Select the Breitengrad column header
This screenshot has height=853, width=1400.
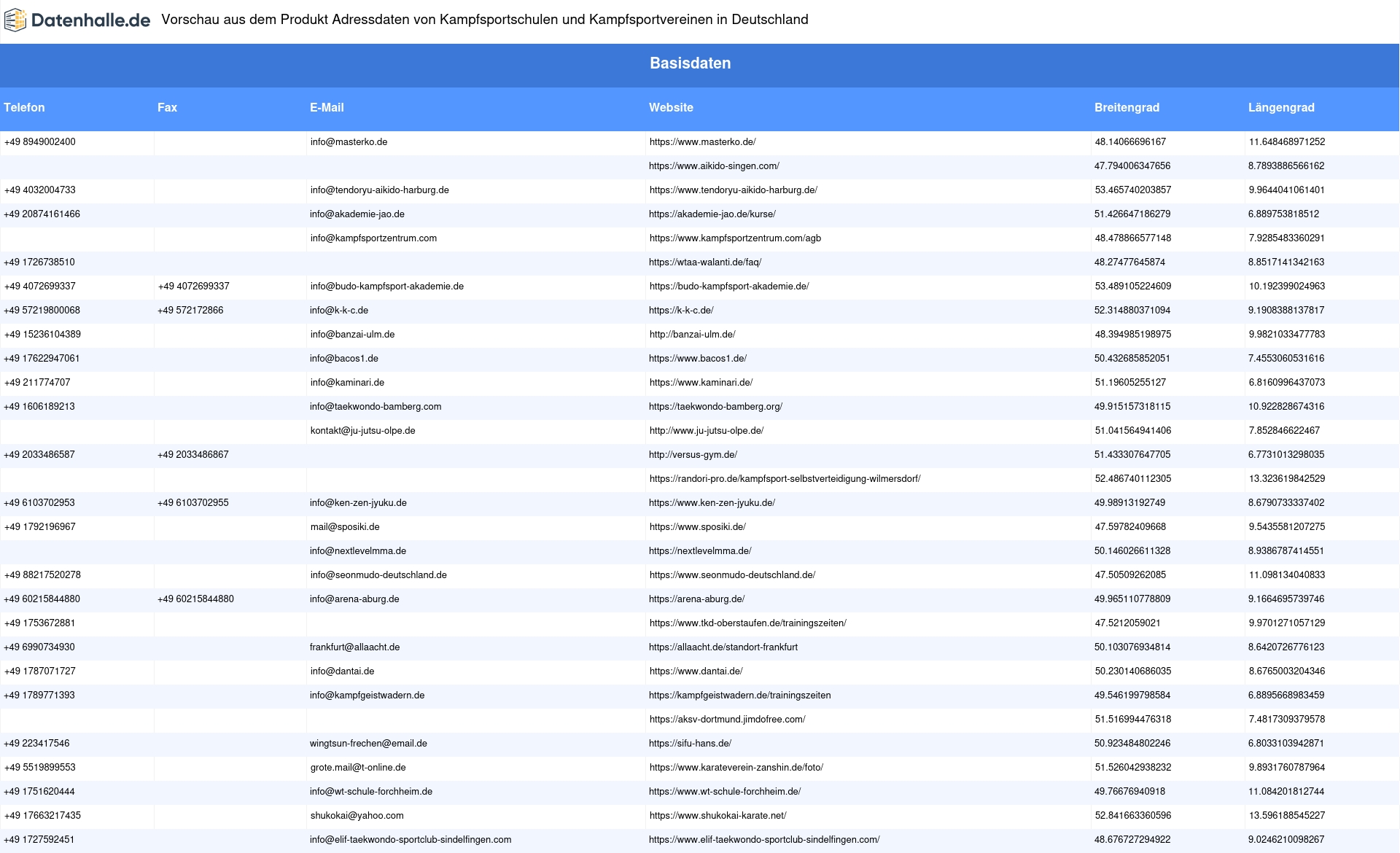pos(1127,107)
